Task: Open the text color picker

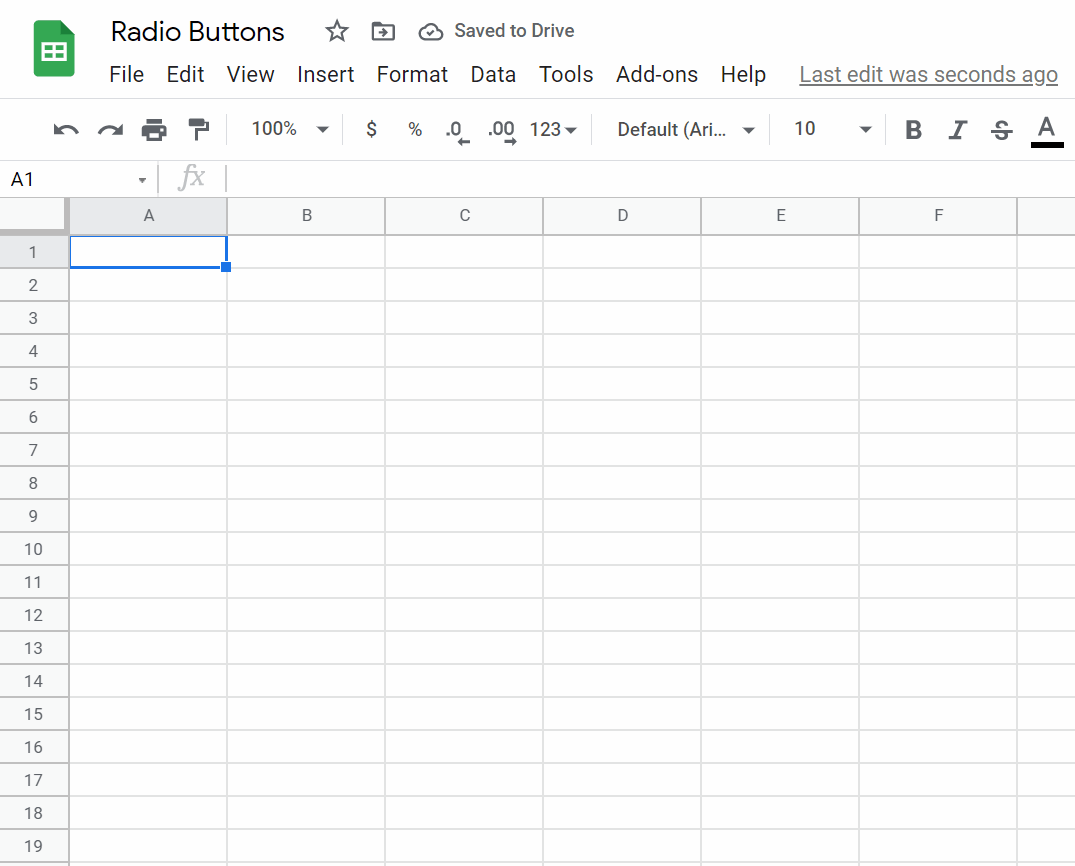Action: [1046, 129]
